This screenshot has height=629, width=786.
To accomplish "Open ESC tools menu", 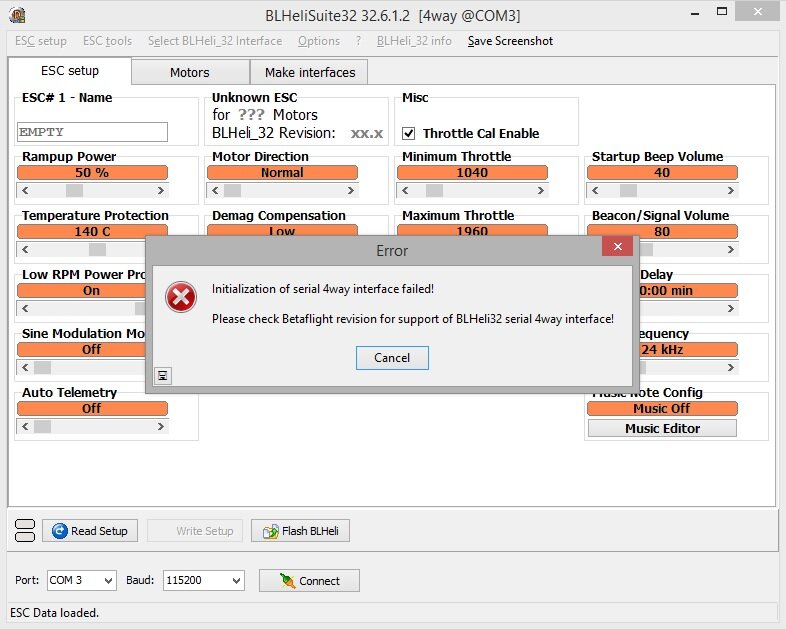I will 107,41.
